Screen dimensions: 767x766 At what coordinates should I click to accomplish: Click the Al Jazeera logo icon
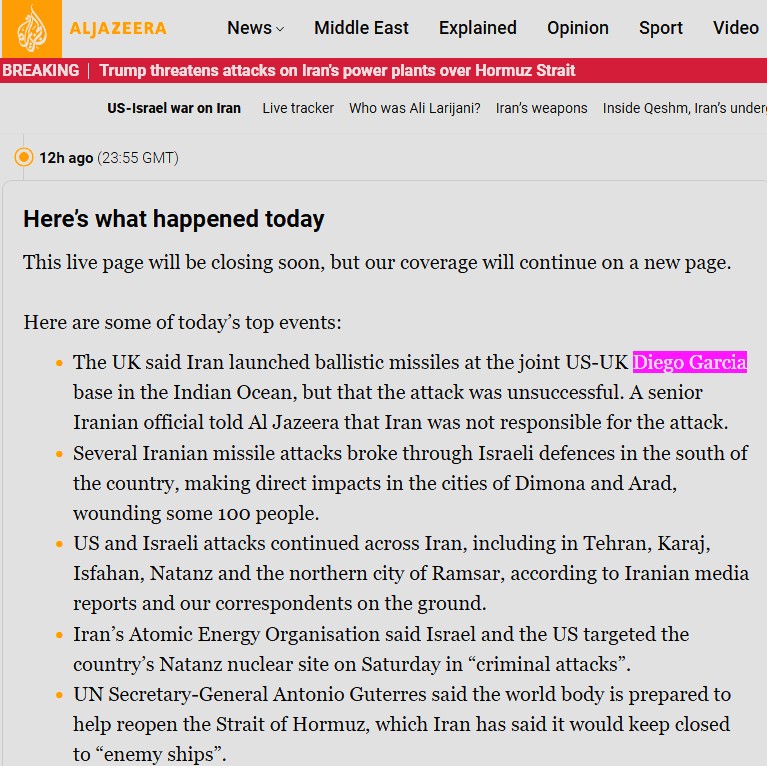click(x=32, y=28)
